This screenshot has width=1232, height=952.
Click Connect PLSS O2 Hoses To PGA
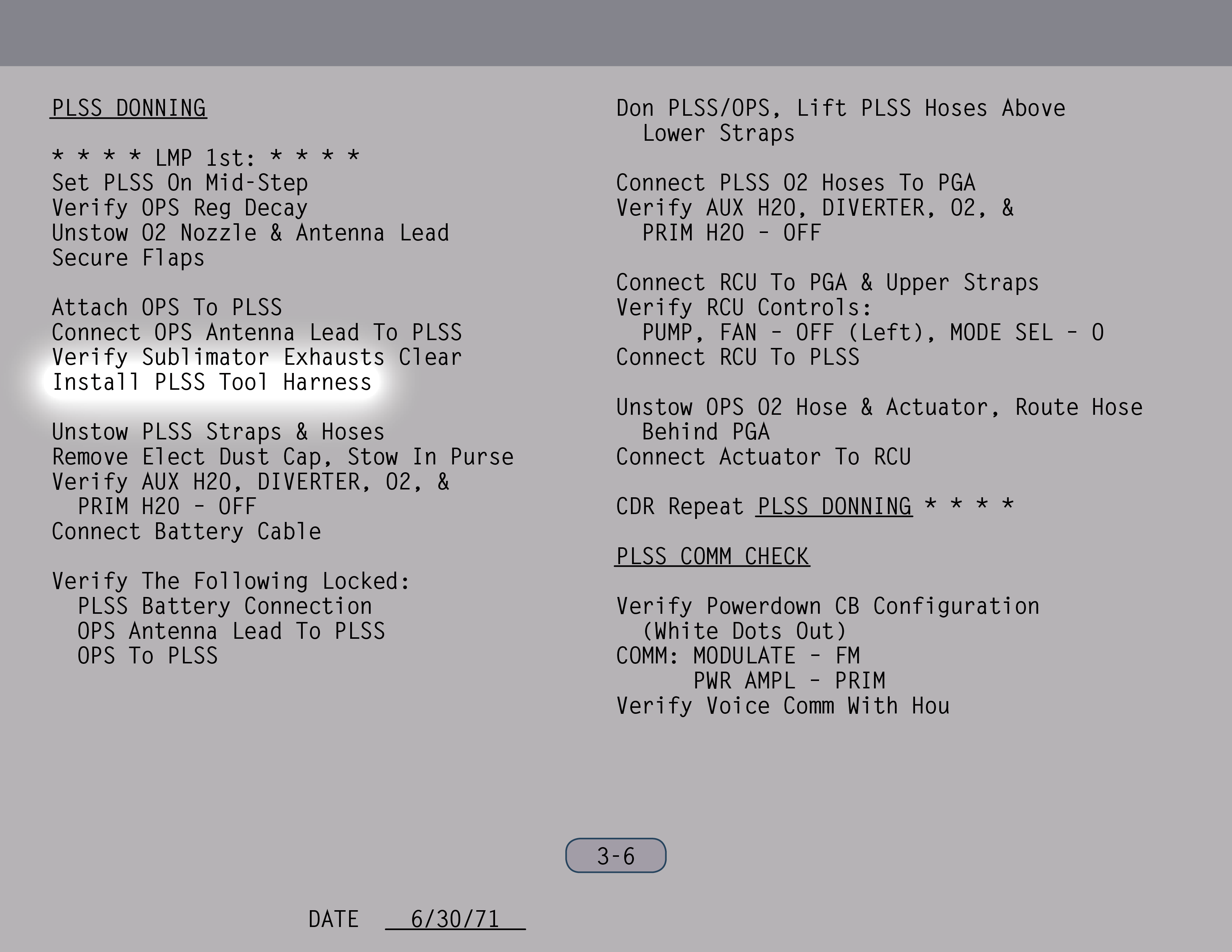point(795,183)
